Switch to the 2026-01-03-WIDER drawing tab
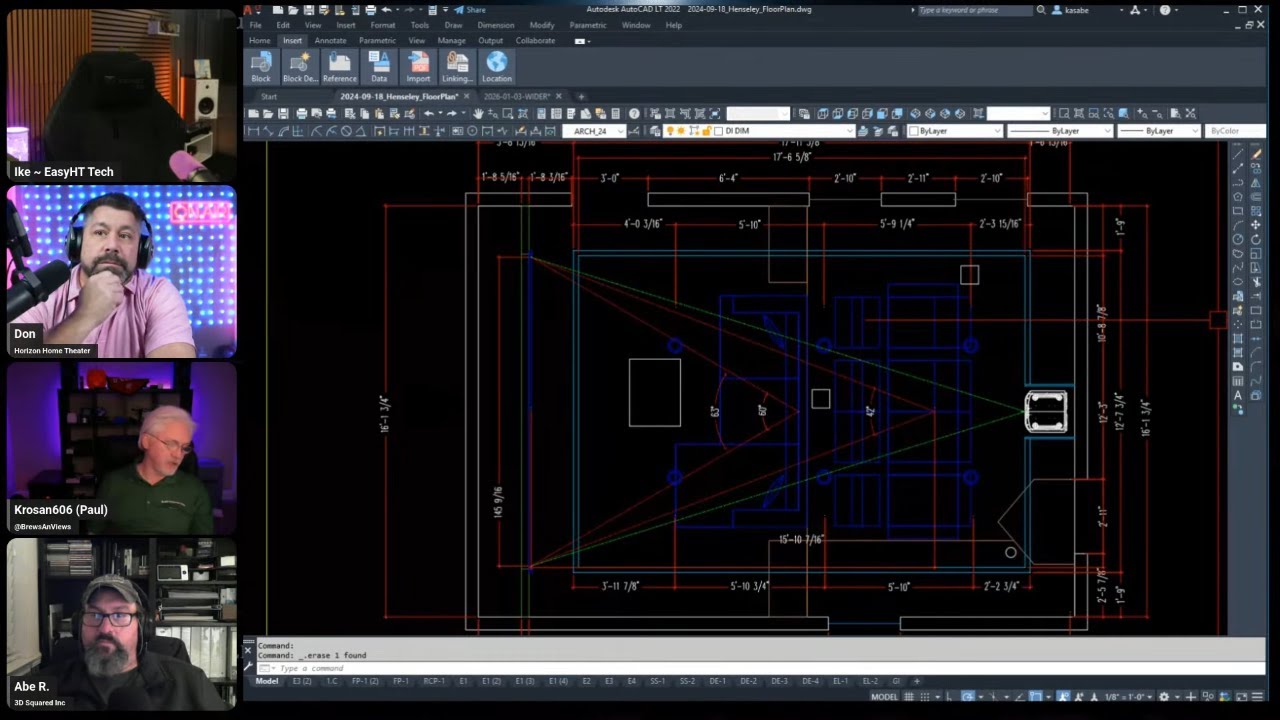This screenshot has height=720, width=1280. [517, 97]
